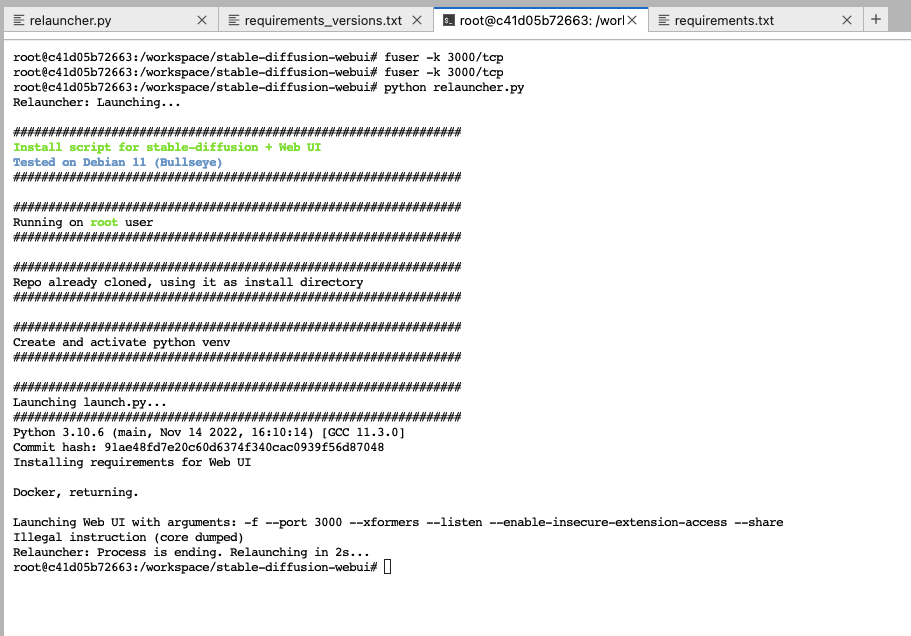This screenshot has height=636, width=911.
Task: Close the requirements.txt tab
Action: pyautogui.click(x=847, y=19)
